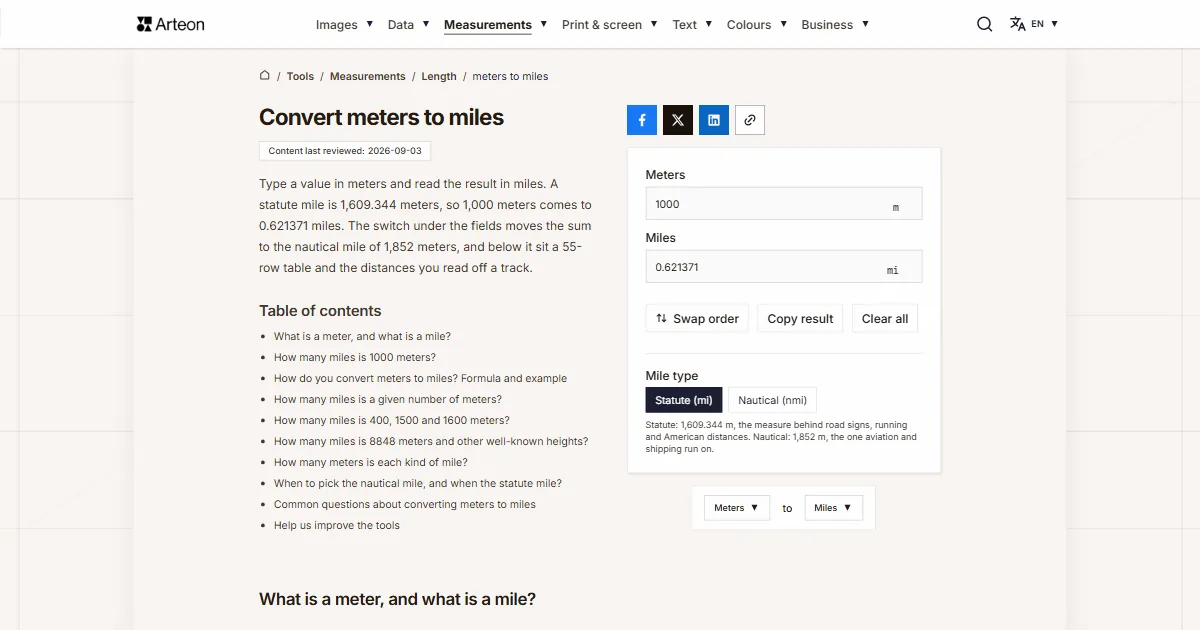Click 'meters to miles' breadcrumb text
1200x630 pixels.
tap(510, 76)
